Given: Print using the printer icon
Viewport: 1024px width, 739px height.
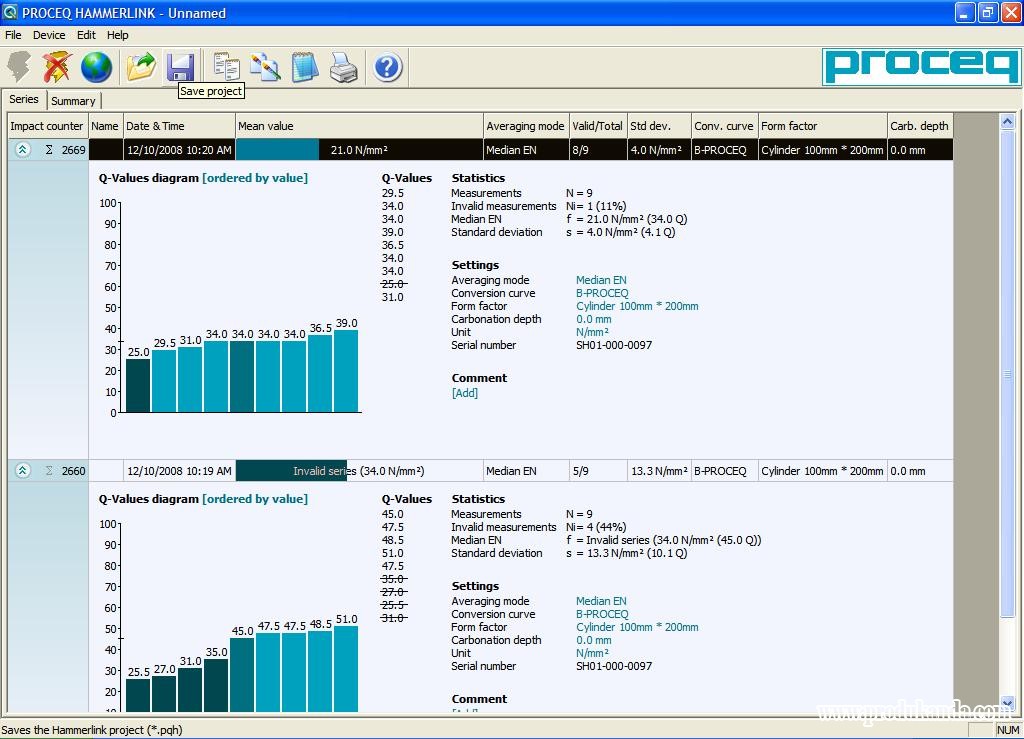Looking at the screenshot, I should coord(343,67).
